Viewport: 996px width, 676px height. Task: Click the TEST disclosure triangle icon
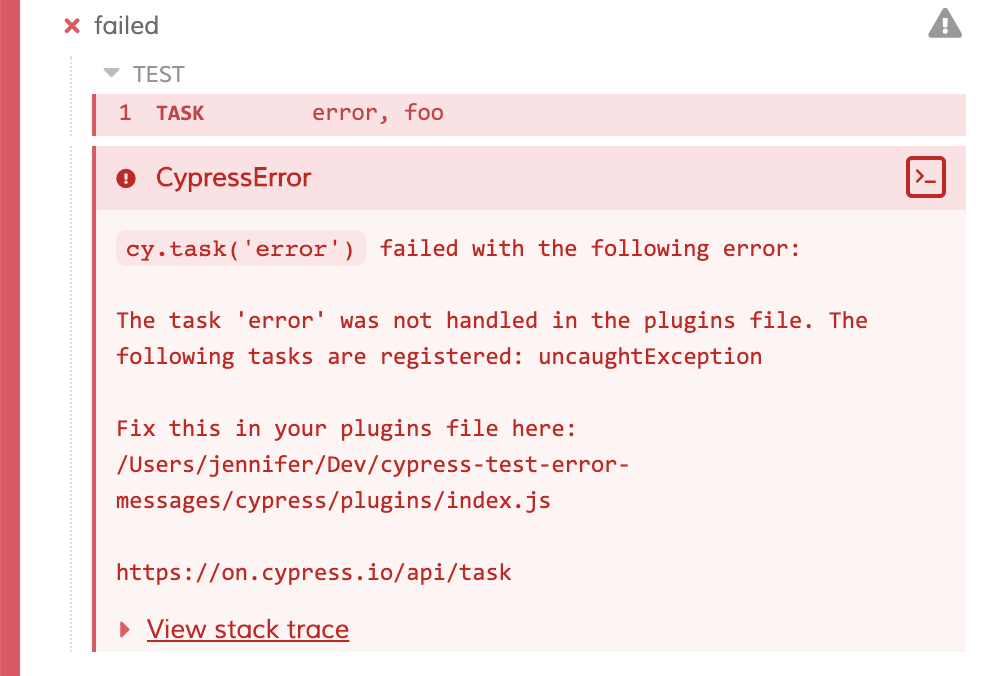point(109,73)
